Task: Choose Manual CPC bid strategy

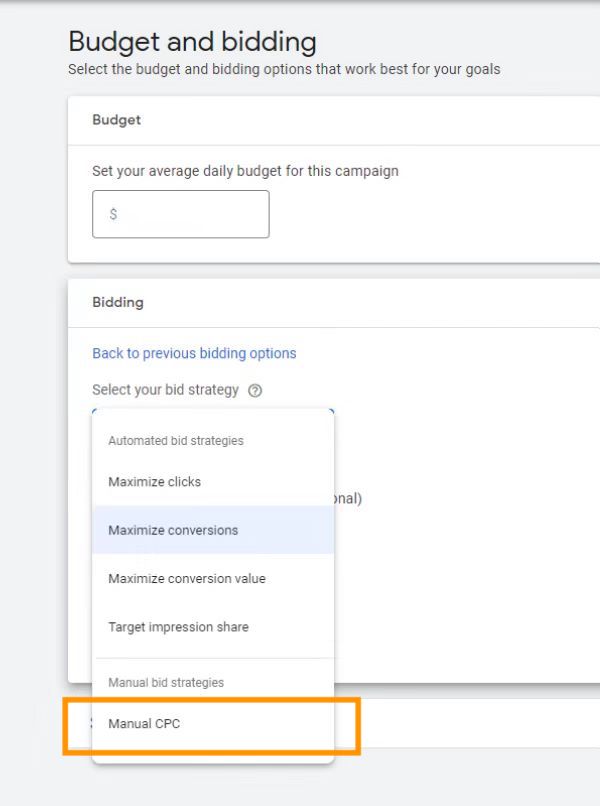Action: (x=144, y=724)
